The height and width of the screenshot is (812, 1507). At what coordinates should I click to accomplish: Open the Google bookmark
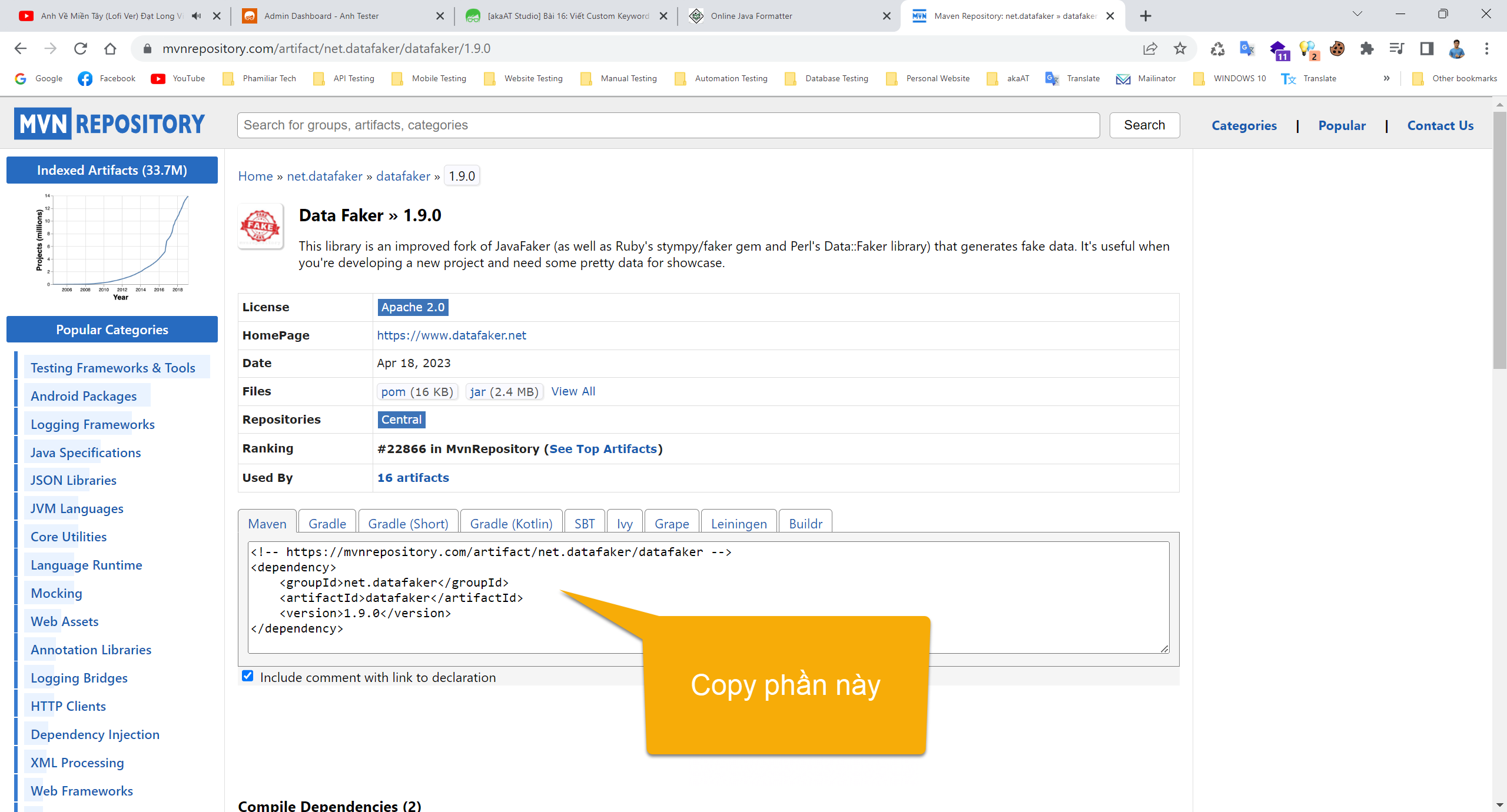click(39, 78)
